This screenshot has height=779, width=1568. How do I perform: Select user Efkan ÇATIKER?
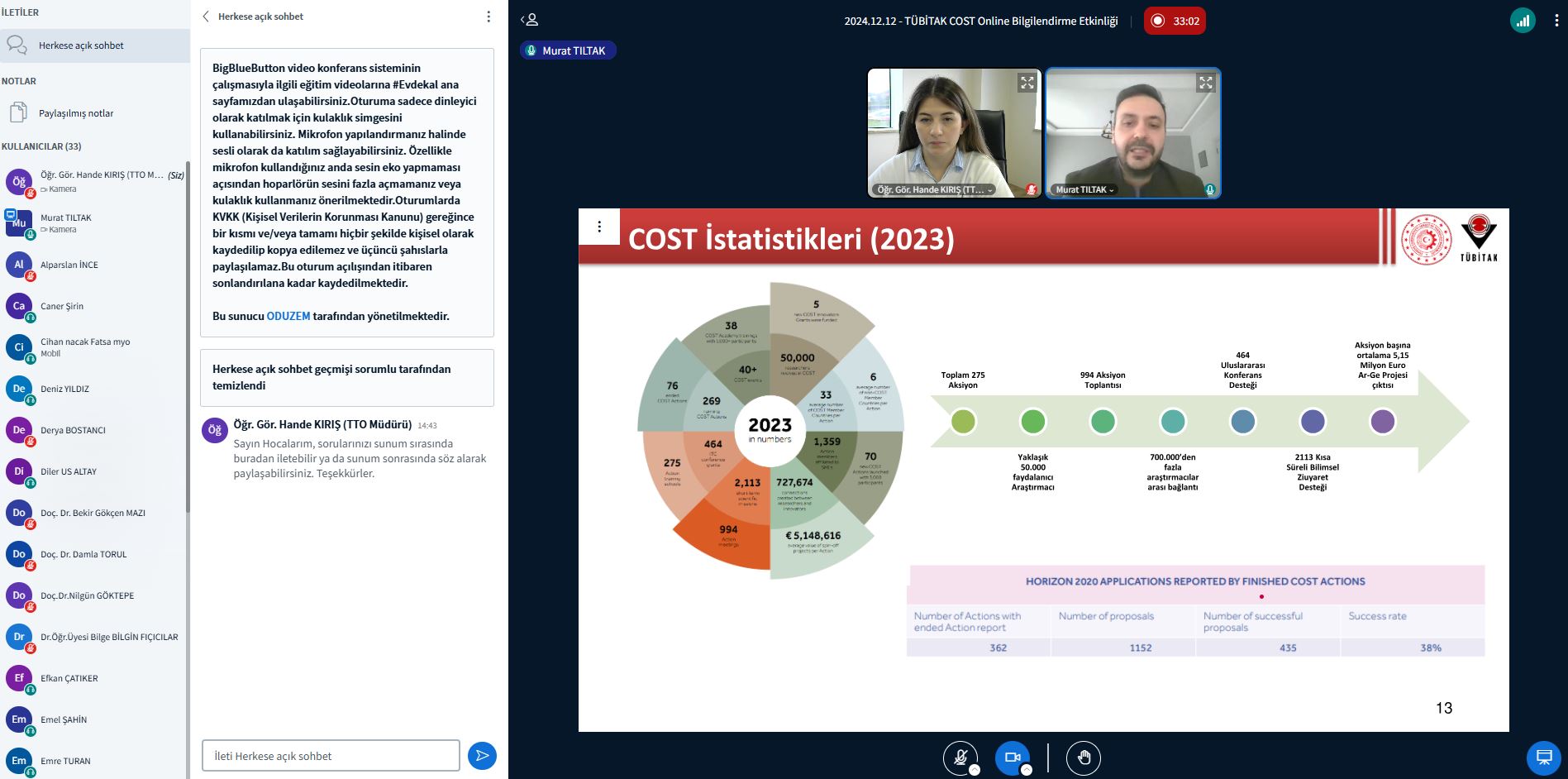pyautogui.click(x=93, y=678)
